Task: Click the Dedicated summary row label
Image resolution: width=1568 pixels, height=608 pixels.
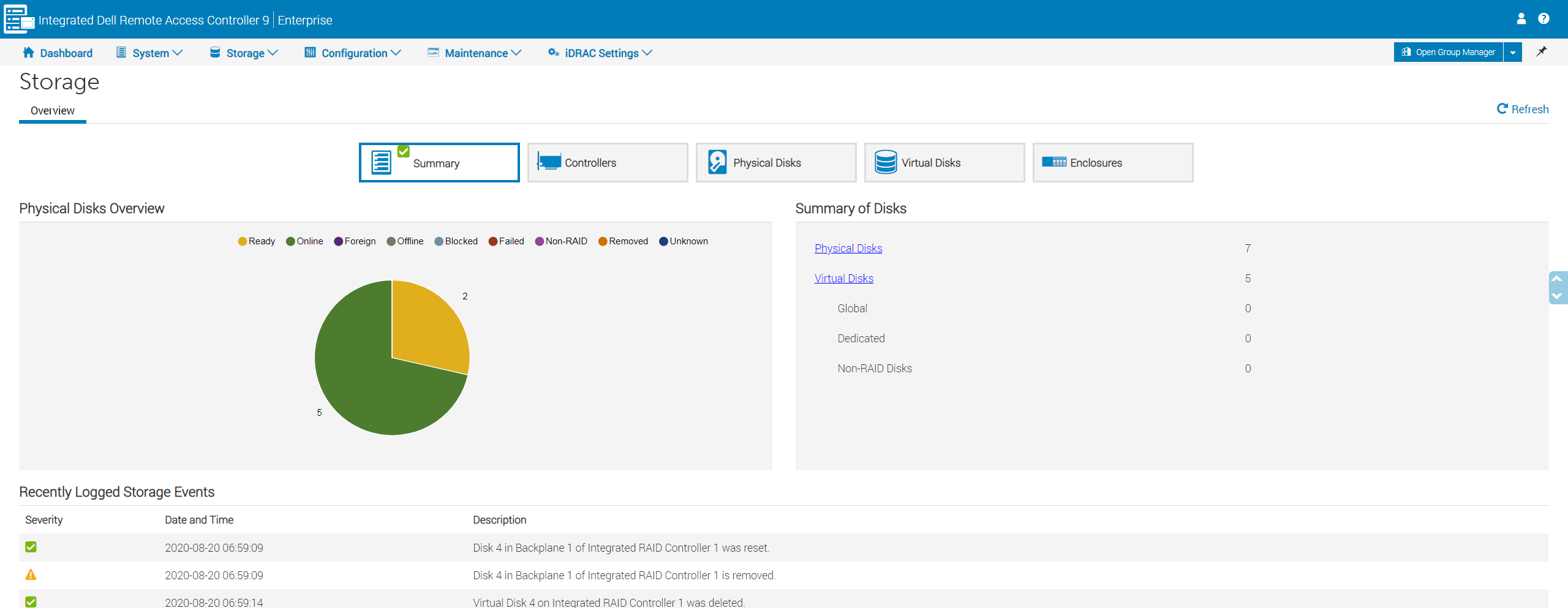Action: (861, 339)
